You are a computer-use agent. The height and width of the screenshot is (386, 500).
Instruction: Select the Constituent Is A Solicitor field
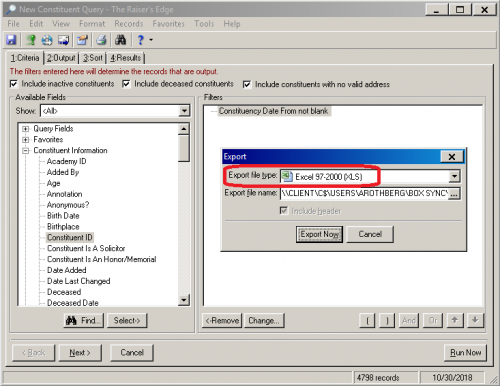point(86,248)
